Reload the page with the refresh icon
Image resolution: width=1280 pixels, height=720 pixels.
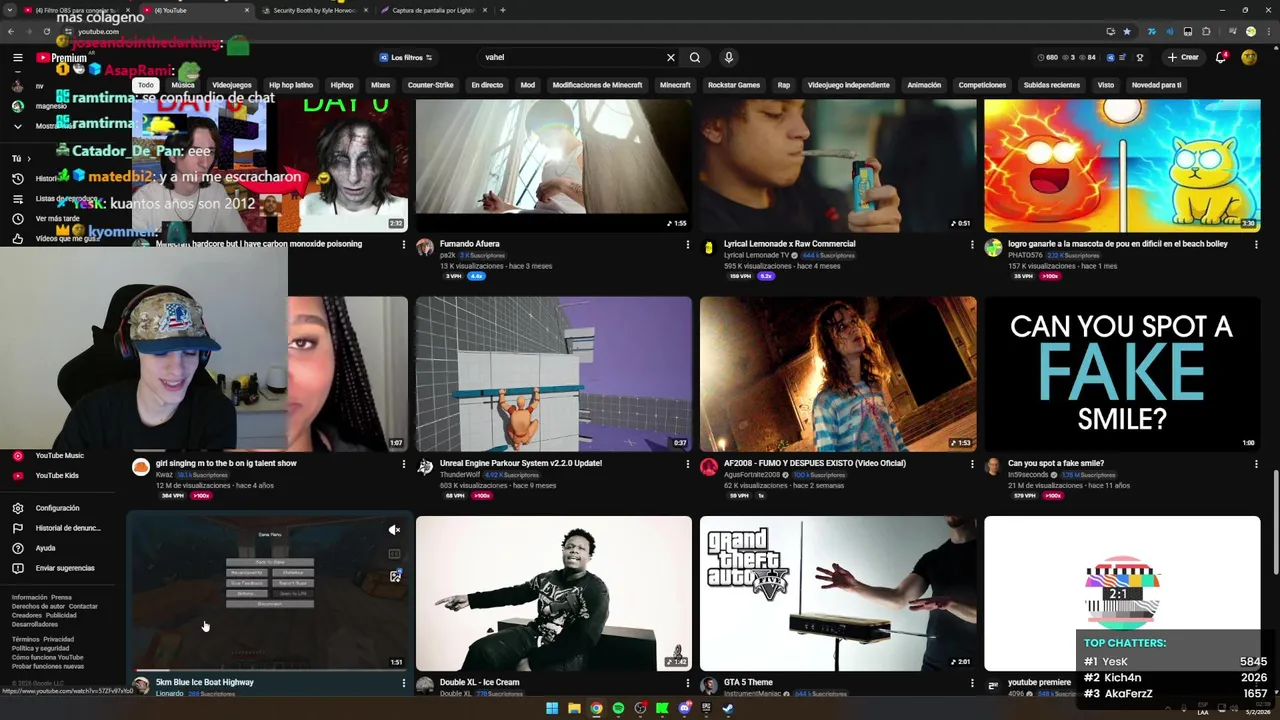tap(46, 31)
